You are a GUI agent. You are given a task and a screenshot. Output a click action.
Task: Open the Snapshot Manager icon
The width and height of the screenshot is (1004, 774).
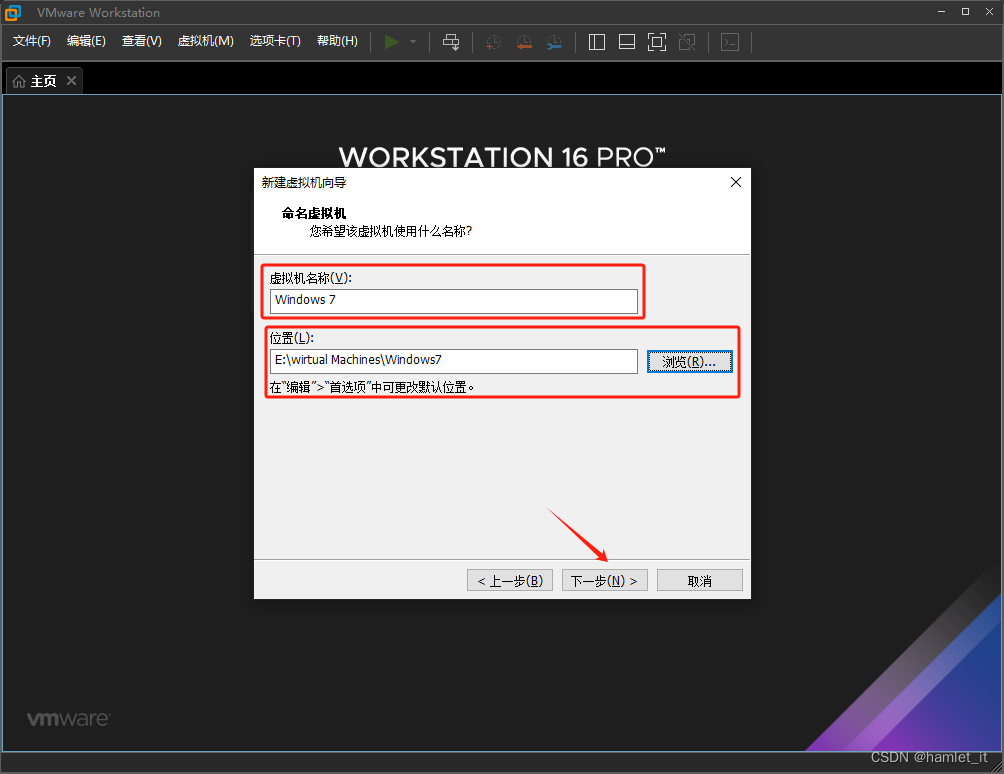[x=555, y=42]
